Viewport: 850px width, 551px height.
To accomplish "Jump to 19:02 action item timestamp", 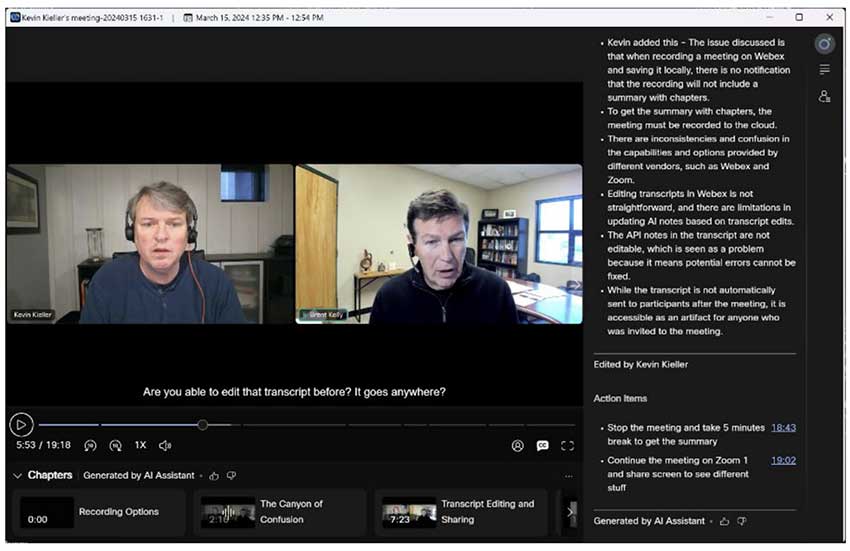I will point(783,461).
